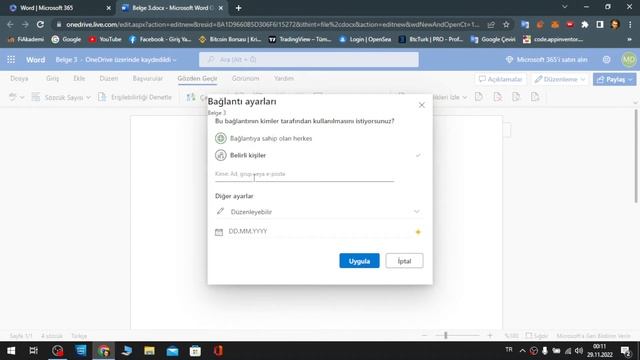Viewport: 640px width, 360px height.
Task: Open the YouTube bookmark
Action: click(105, 39)
